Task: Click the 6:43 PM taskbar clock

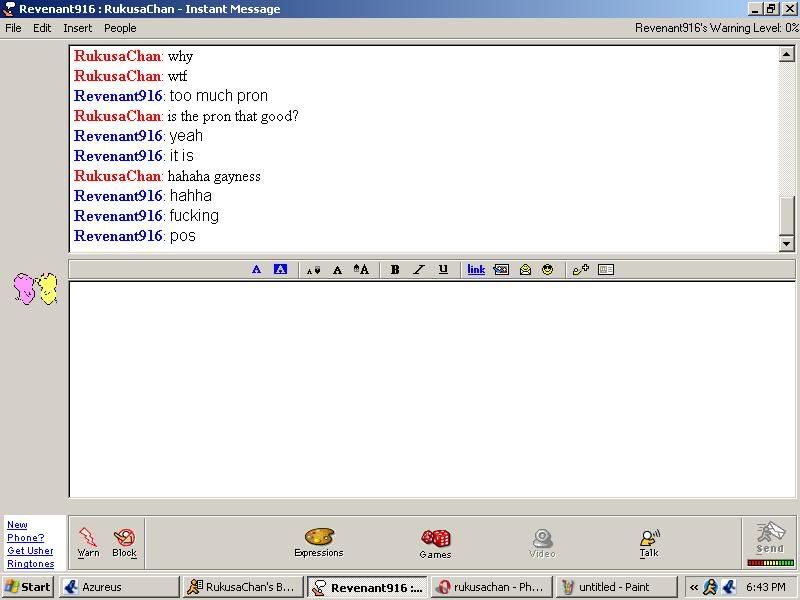Action: tap(766, 587)
